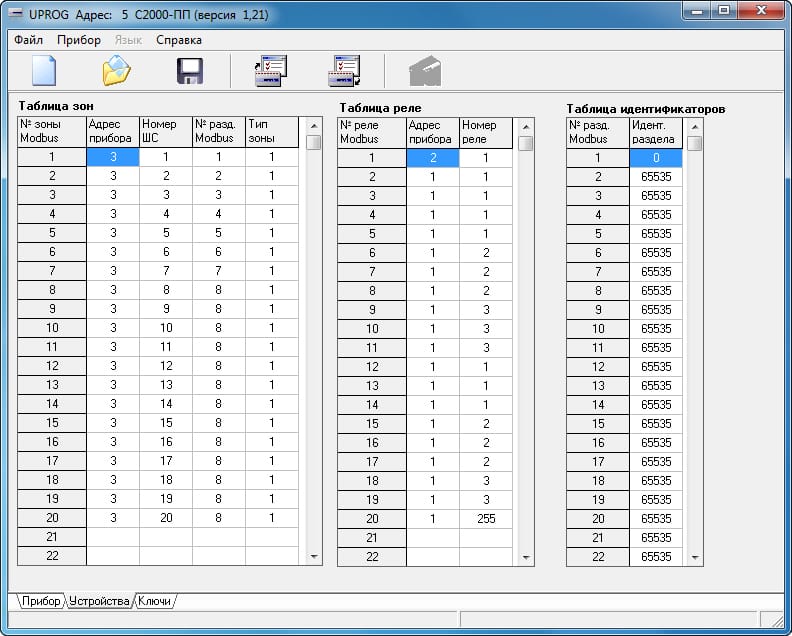Click № разд. Modbus header in zone table

point(219,132)
